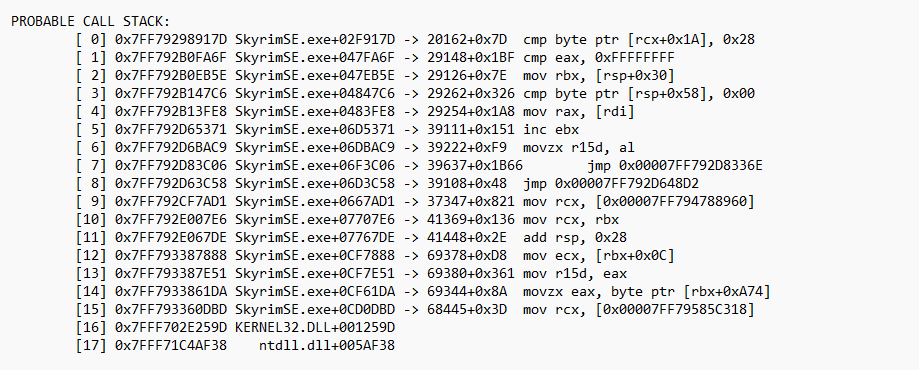Screen dimensions: 919x370
Task: Click ntdll.dll+005AF38 in frame 17
Action: 326,345
